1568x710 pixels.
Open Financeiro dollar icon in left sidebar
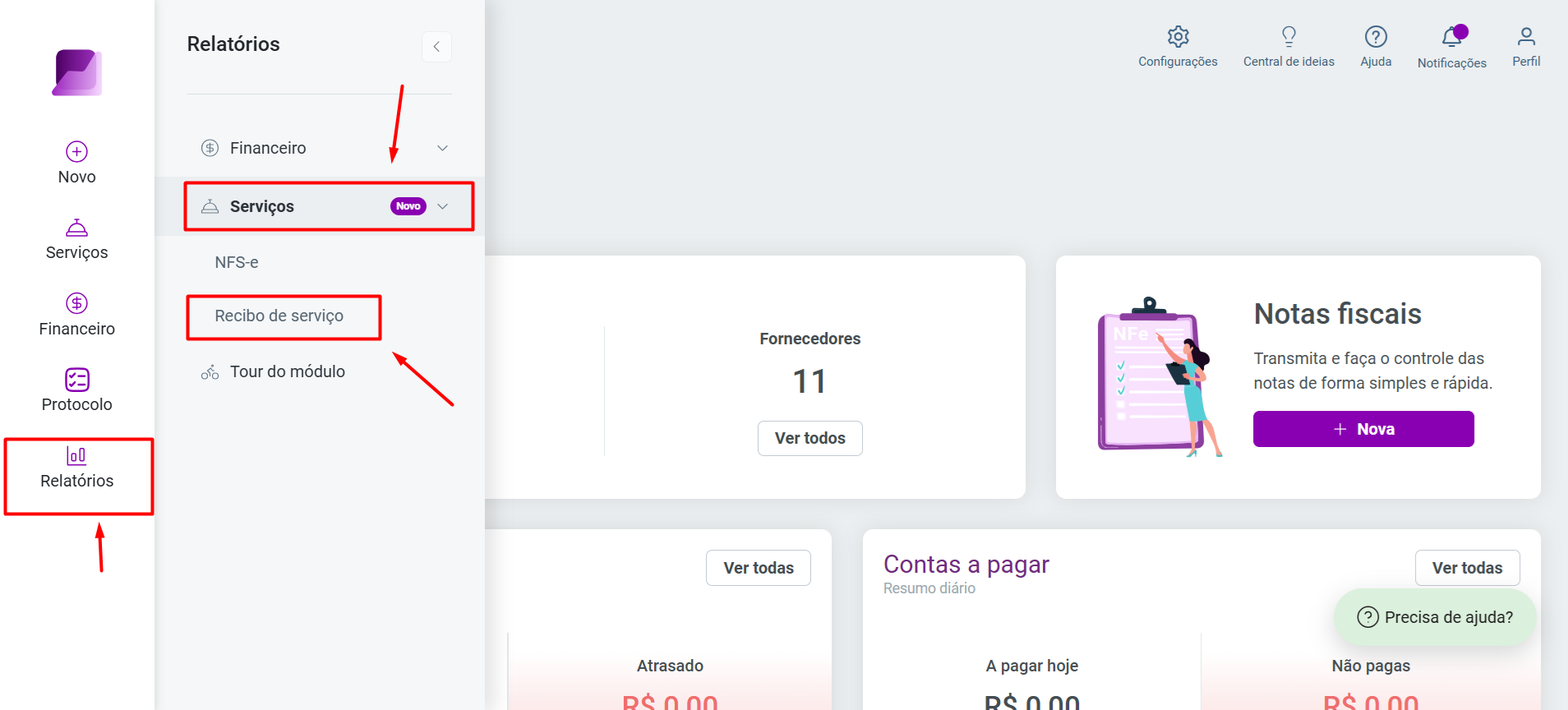tap(77, 303)
